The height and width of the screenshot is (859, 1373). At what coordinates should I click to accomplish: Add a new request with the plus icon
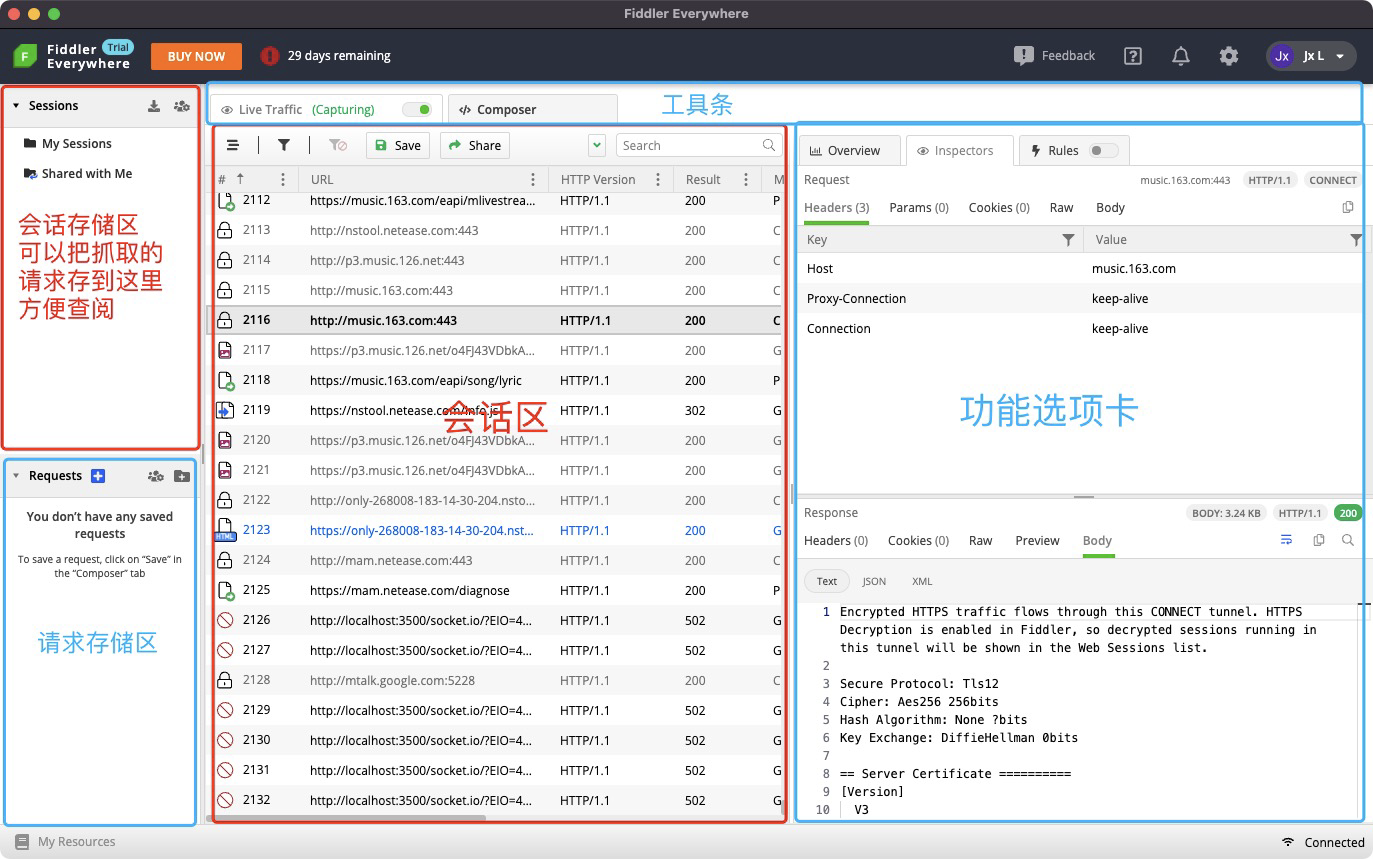point(98,476)
